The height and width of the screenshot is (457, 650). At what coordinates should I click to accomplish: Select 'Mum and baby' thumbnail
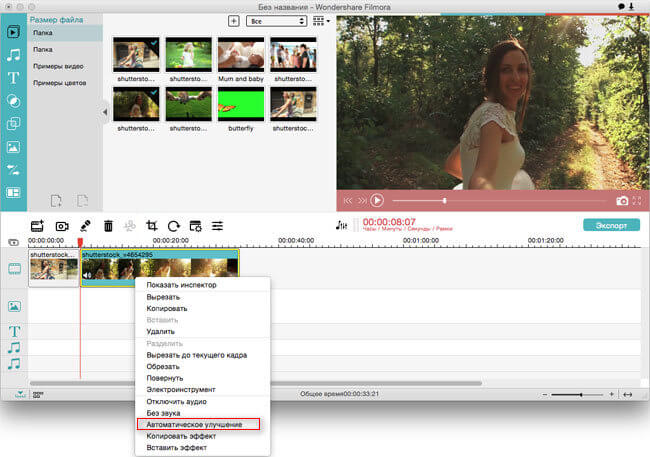241,55
